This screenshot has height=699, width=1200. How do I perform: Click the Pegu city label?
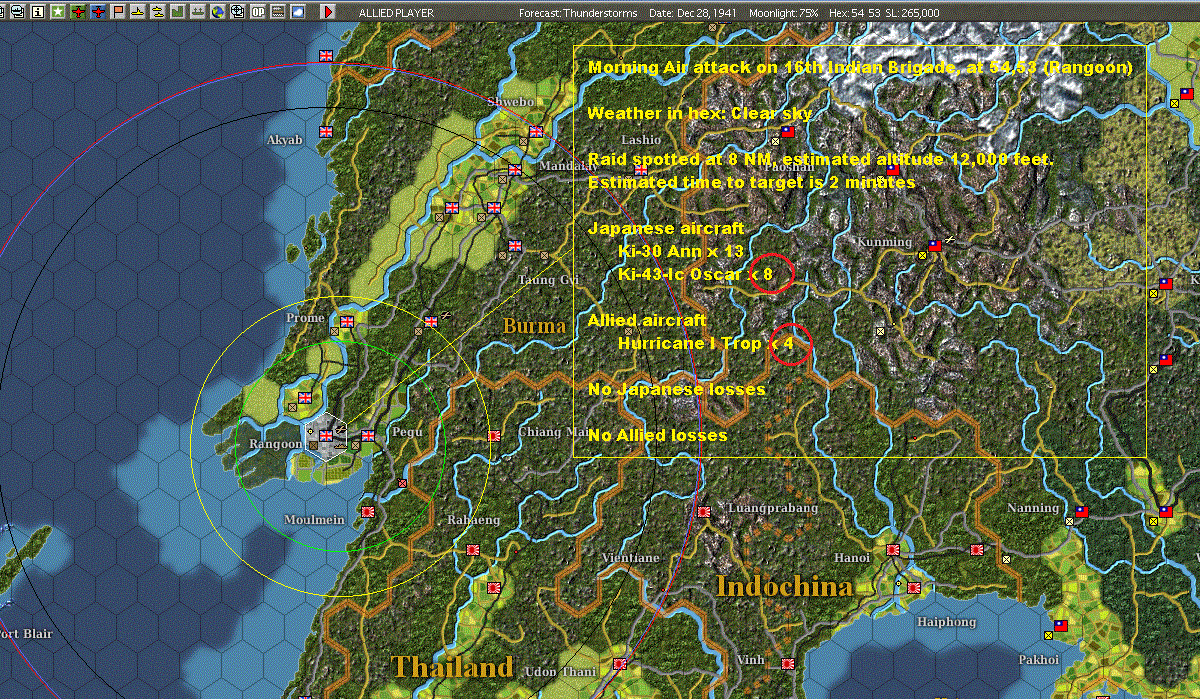[x=407, y=431]
